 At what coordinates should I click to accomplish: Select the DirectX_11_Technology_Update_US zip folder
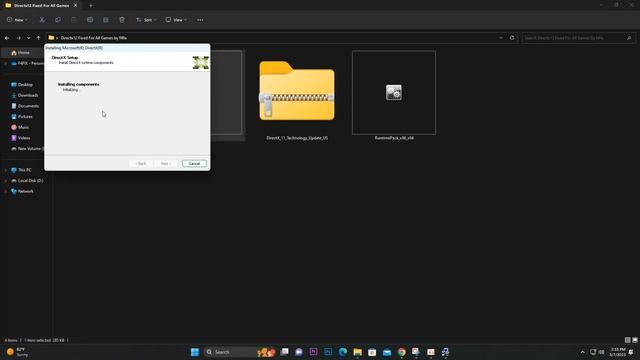[297, 96]
